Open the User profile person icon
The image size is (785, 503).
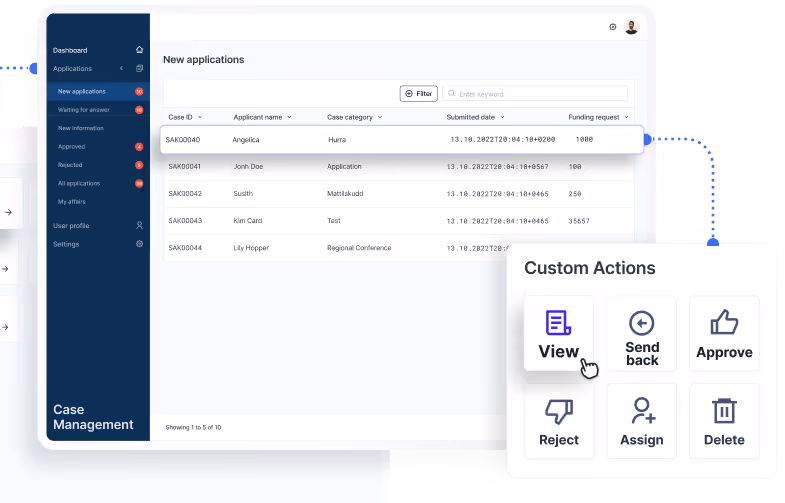(x=139, y=225)
